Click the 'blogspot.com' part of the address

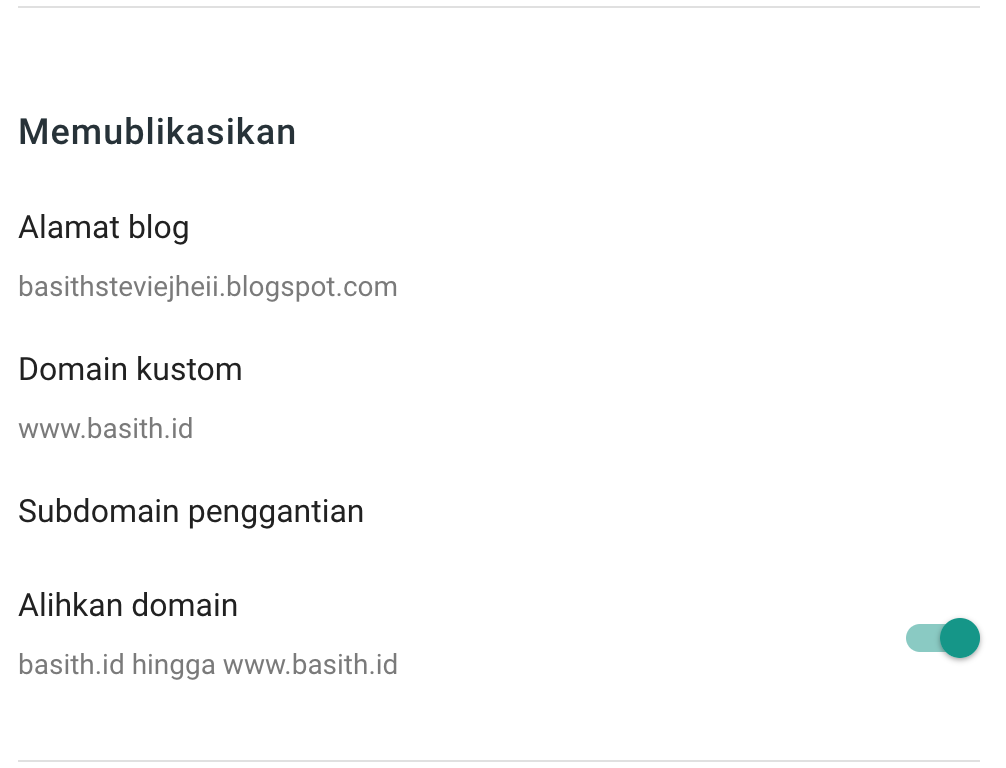pos(312,286)
